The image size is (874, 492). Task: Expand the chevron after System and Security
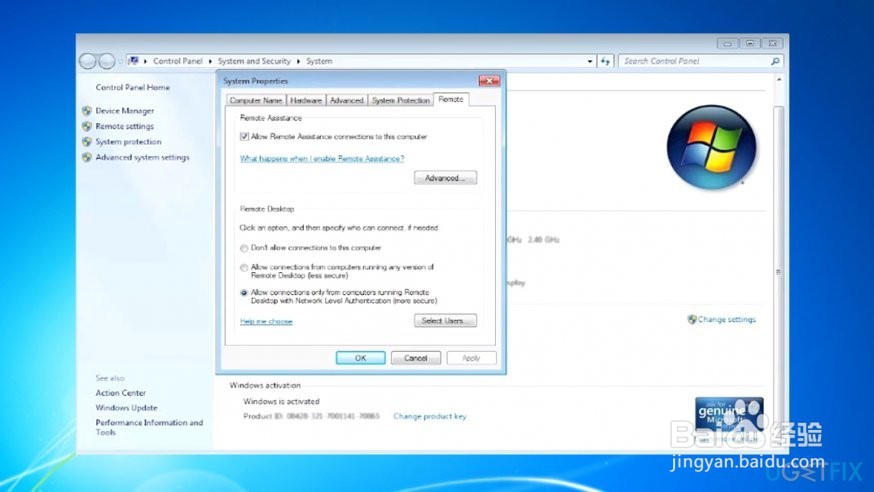coord(298,61)
